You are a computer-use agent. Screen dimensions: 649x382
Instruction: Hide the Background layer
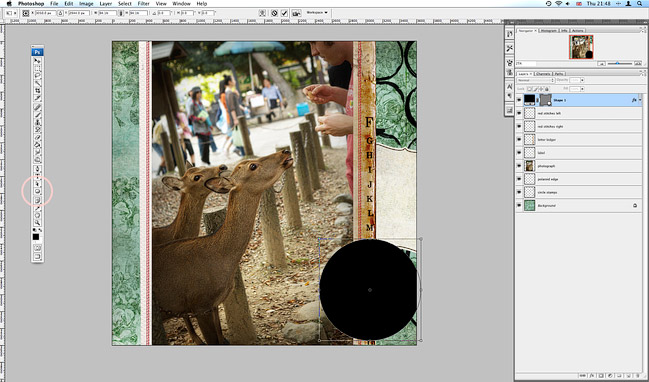coord(519,205)
